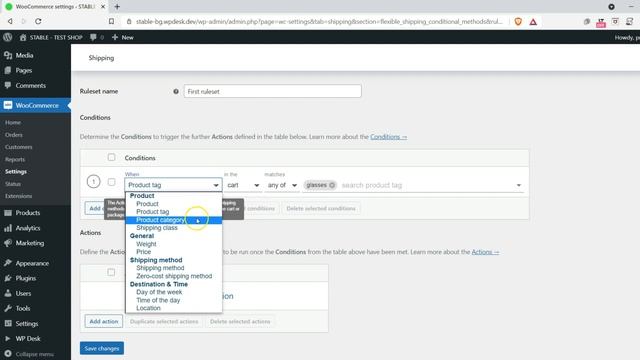Open the STABLE - TEST SHOP home icon

(23, 37)
